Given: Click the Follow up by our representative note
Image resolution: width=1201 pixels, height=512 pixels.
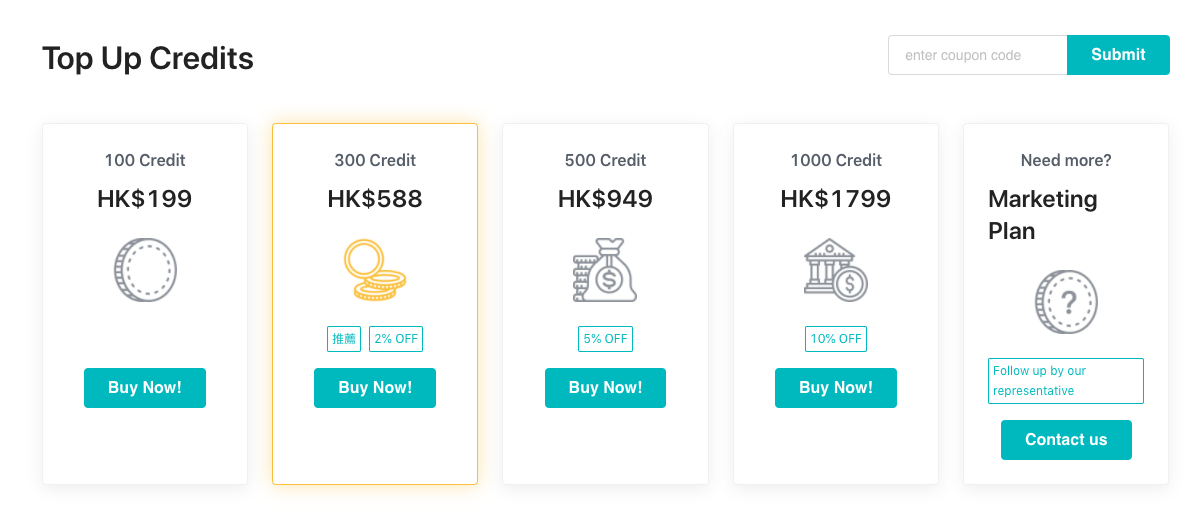Looking at the screenshot, I should [x=1066, y=381].
